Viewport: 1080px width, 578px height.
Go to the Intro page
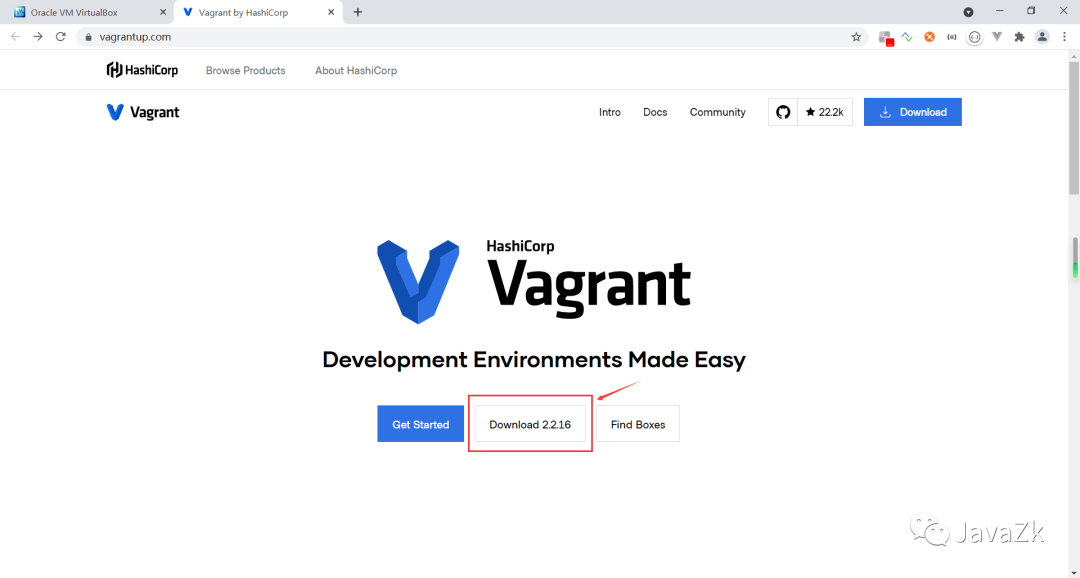(610, 112)
